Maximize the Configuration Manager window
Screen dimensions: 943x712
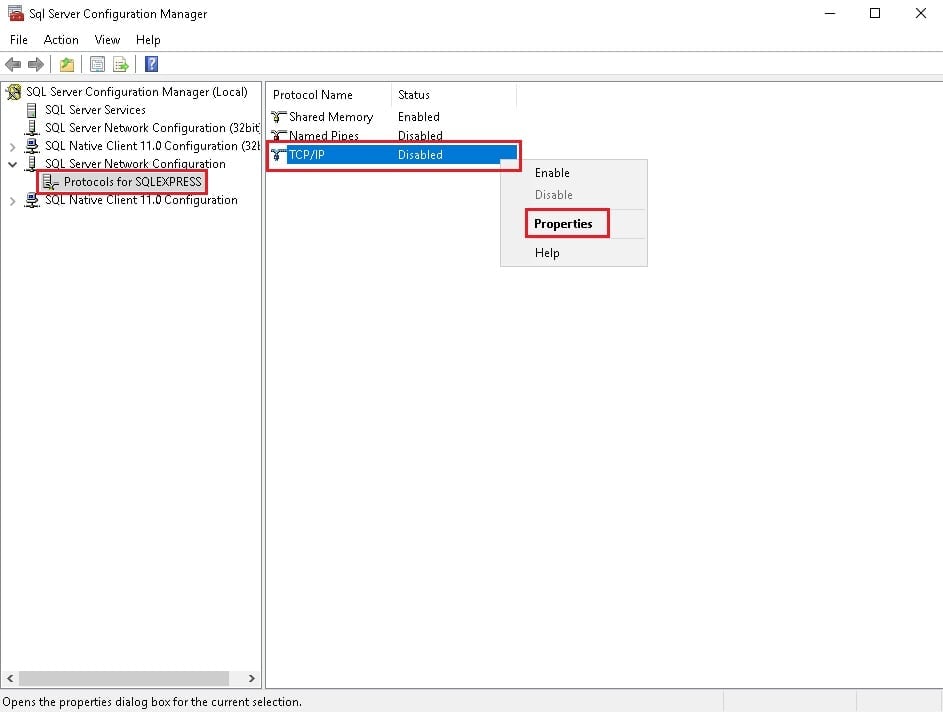tap(875, 13)
